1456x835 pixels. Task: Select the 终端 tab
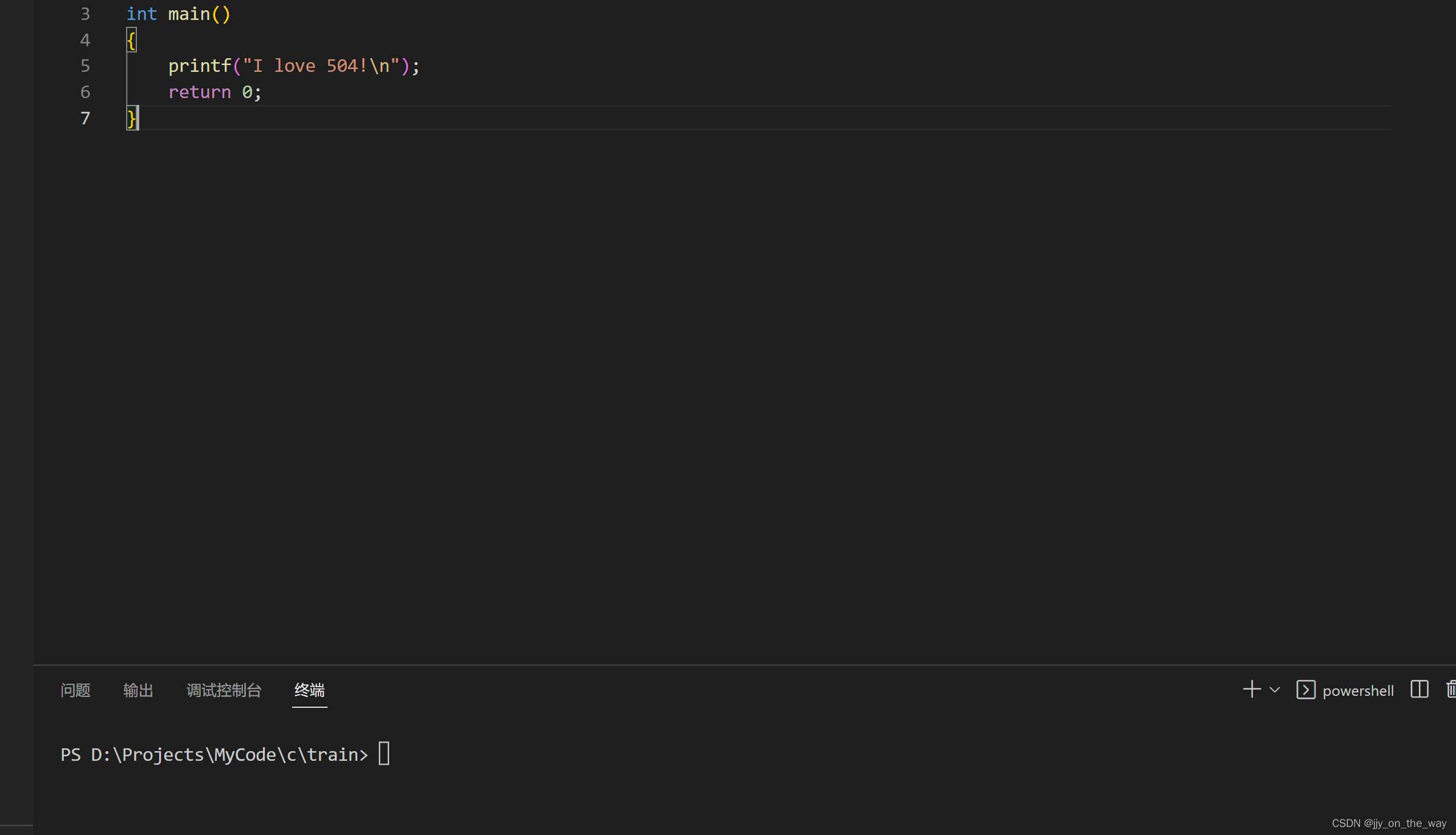(309, 690)
